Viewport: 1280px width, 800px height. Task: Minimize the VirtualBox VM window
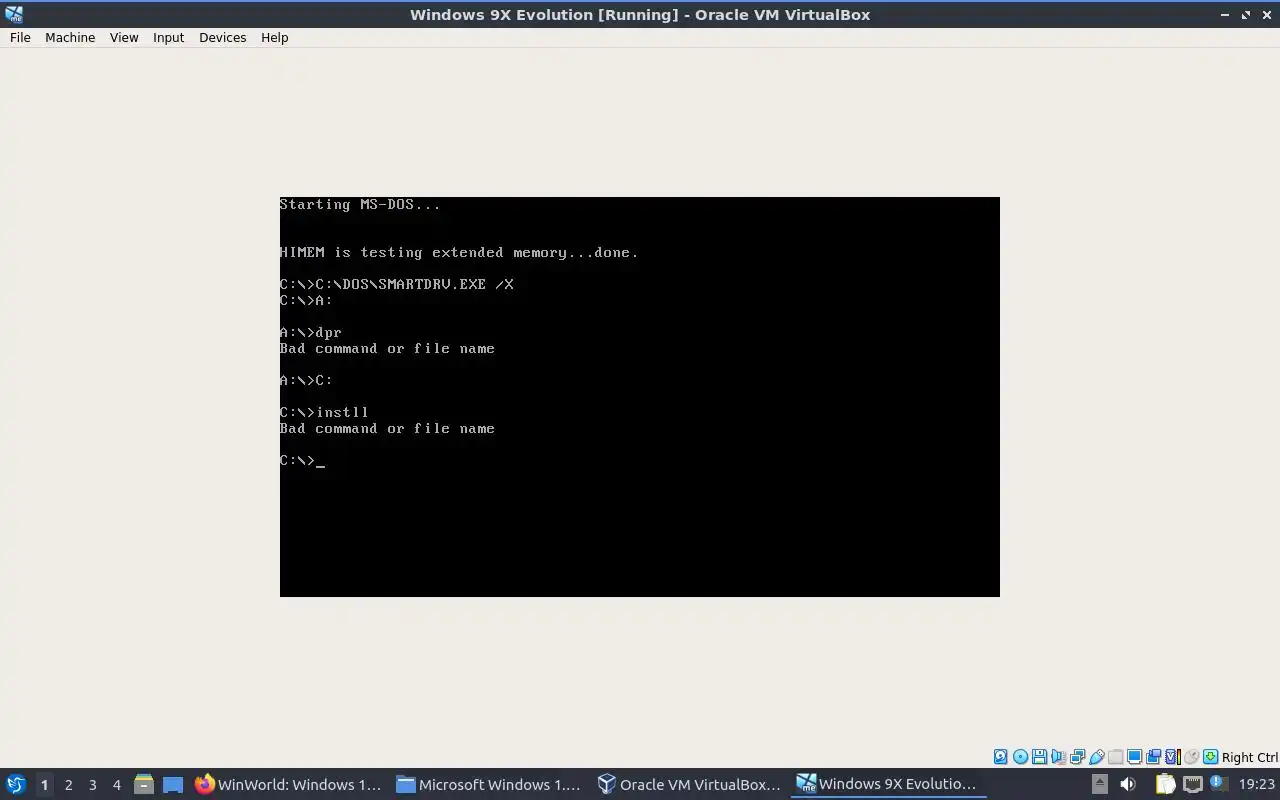click(1225, 14)
